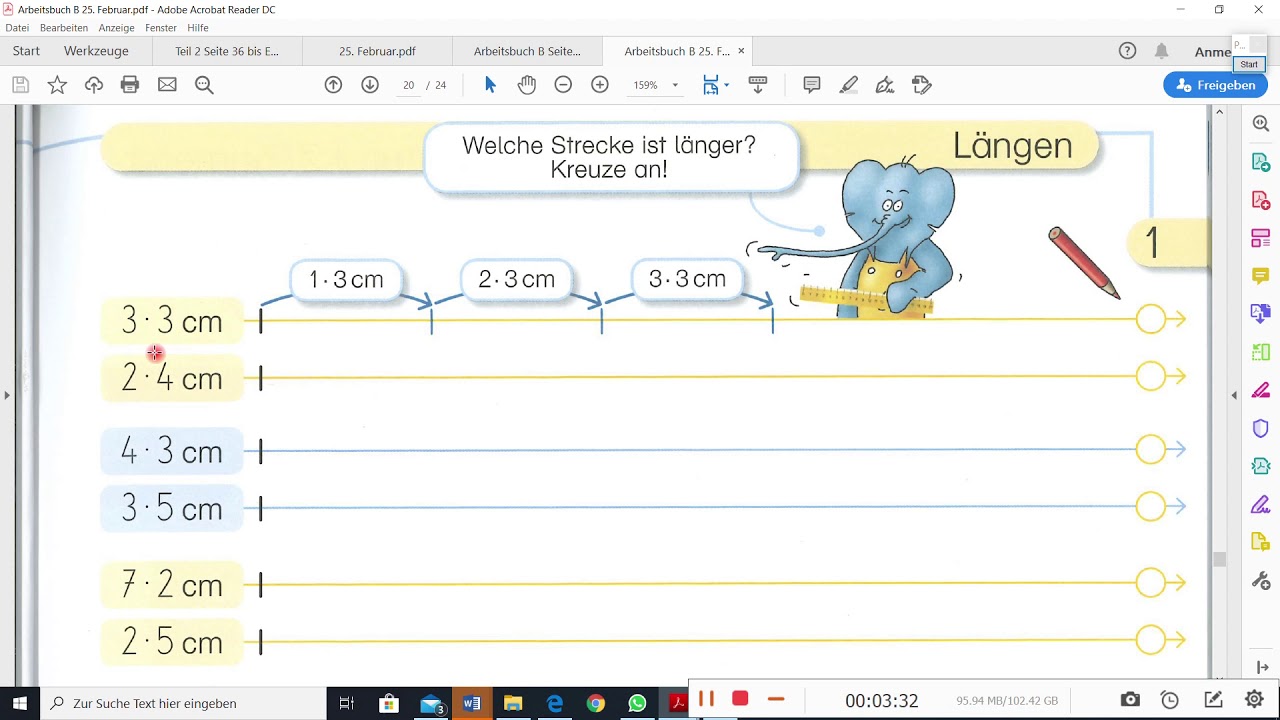Open the Help question mark icon
This screenshot has width=1280, height=720.
[x=1127, y=51]
